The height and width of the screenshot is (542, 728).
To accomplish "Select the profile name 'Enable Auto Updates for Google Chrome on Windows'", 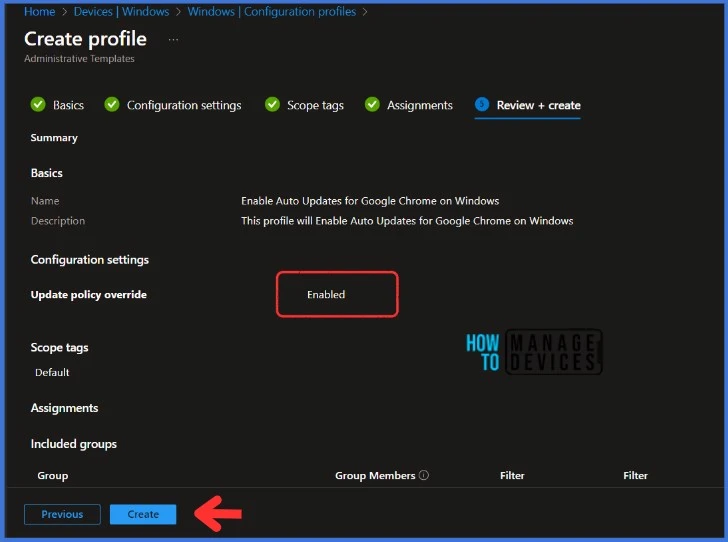I will (370, 201).
